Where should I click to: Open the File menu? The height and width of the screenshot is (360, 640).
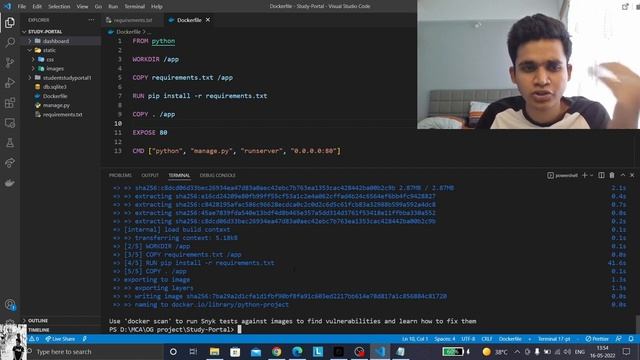[22, 6]
